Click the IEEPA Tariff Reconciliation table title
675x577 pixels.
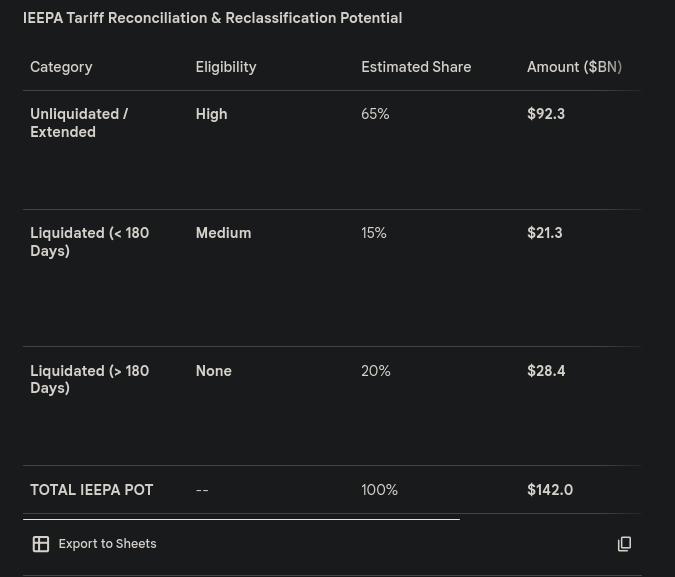[x=212, y=18]
